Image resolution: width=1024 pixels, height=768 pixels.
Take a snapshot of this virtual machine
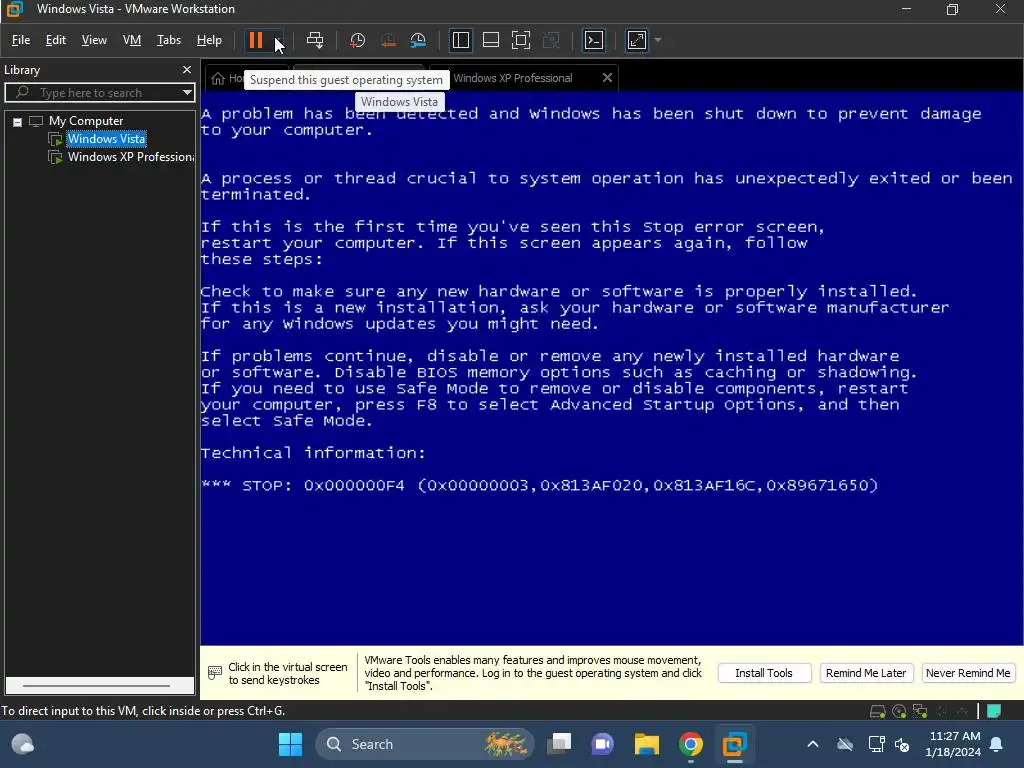tap(357, 40)
